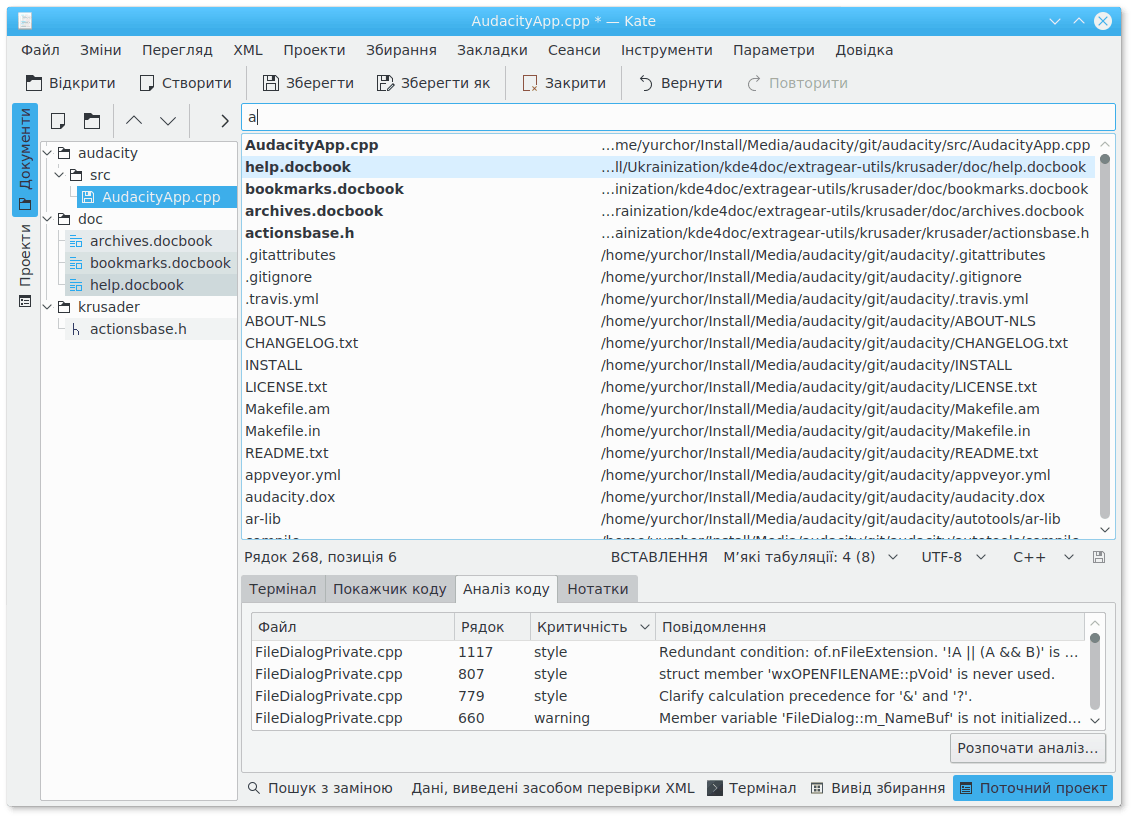Click the modified-state save icon in status bar
The width and height of the screenshot is (1134, 819).
(x=1099, y=557)
